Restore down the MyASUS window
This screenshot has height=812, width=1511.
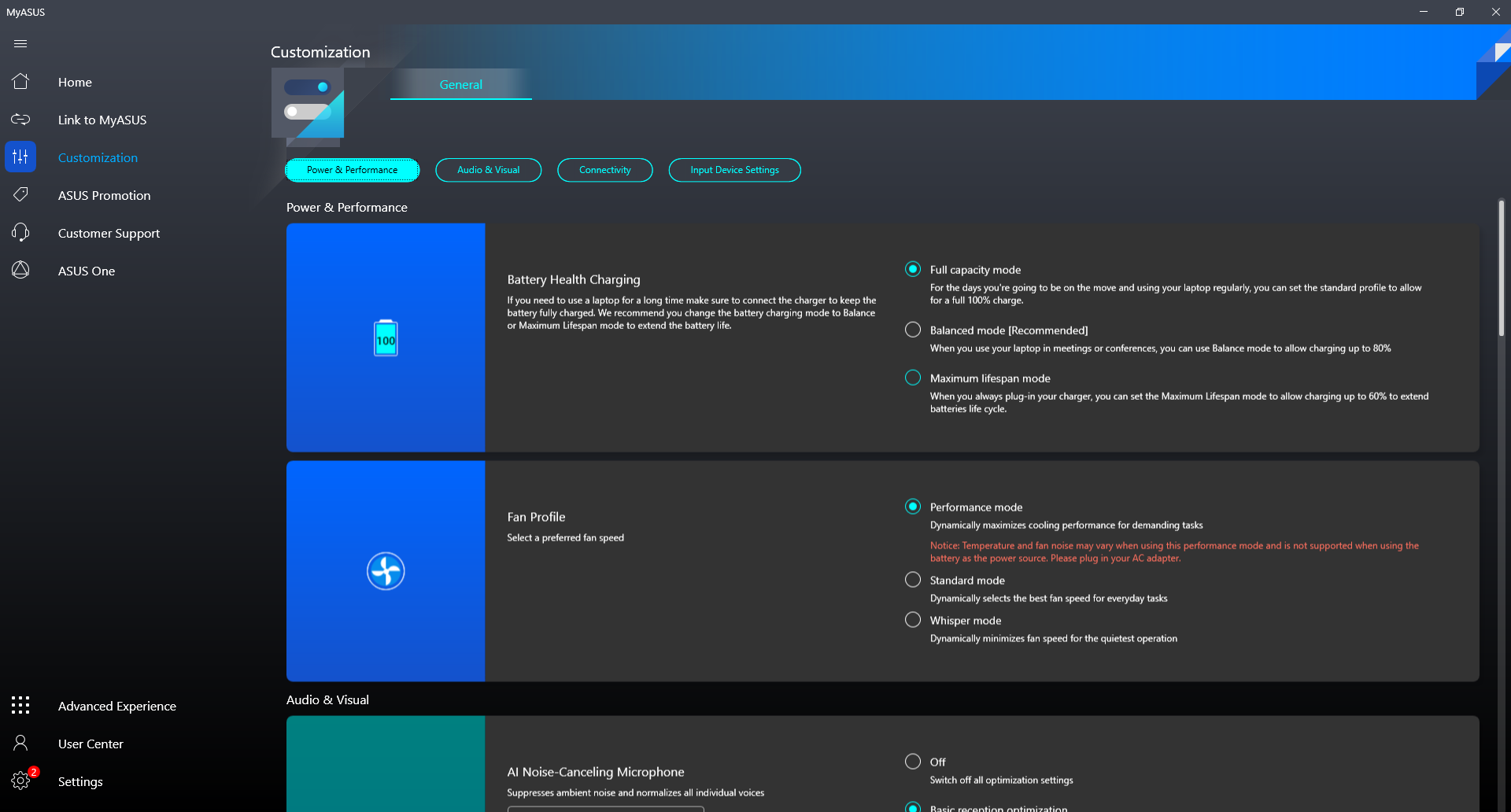pos(1460,12)
